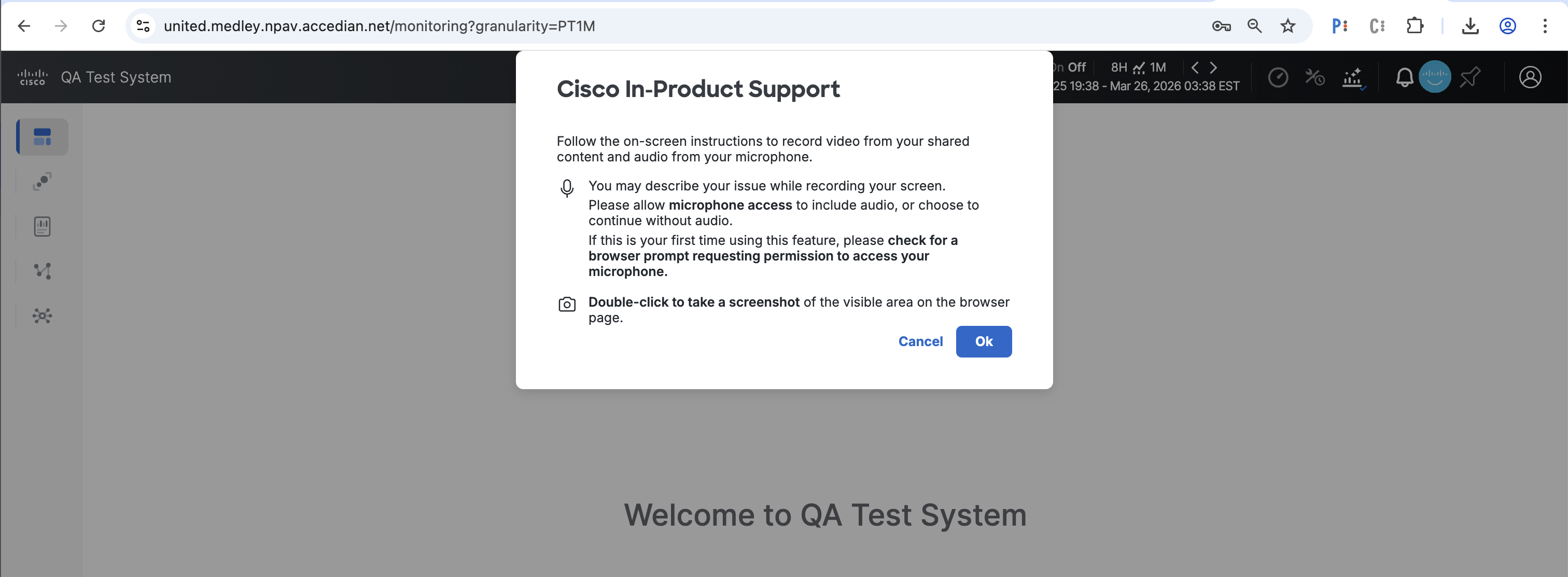Switch the toggle to Off
The width and height of the screenshot is (1568, 577).
coord(1076,67)
